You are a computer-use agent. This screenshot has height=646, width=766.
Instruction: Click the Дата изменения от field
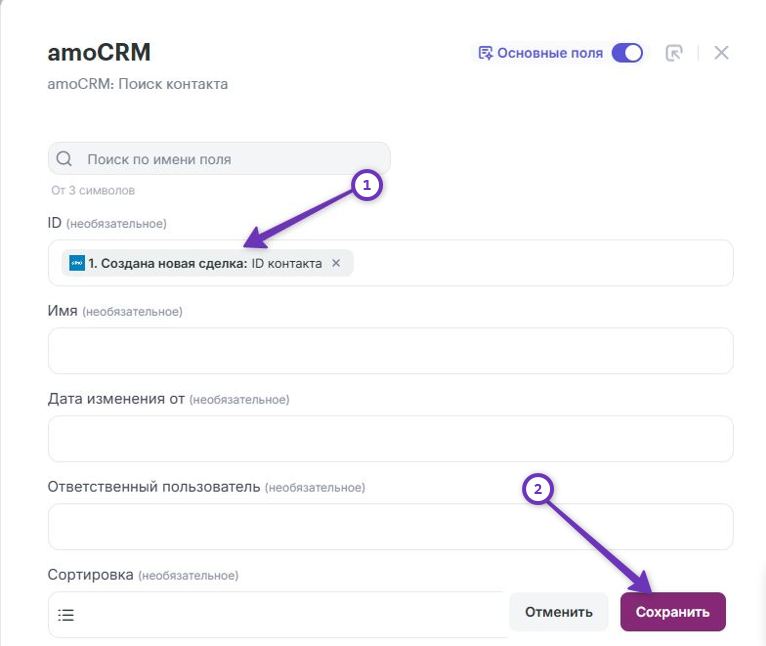point(391,439)
